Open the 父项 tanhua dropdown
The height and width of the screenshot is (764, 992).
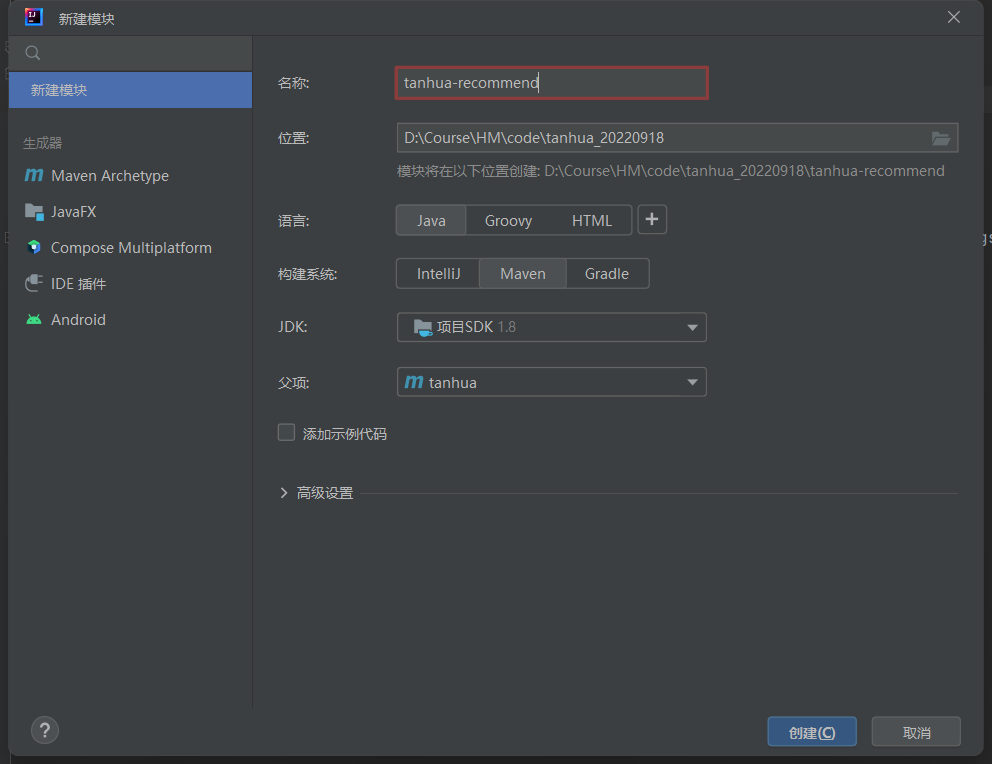pos(551,382)
